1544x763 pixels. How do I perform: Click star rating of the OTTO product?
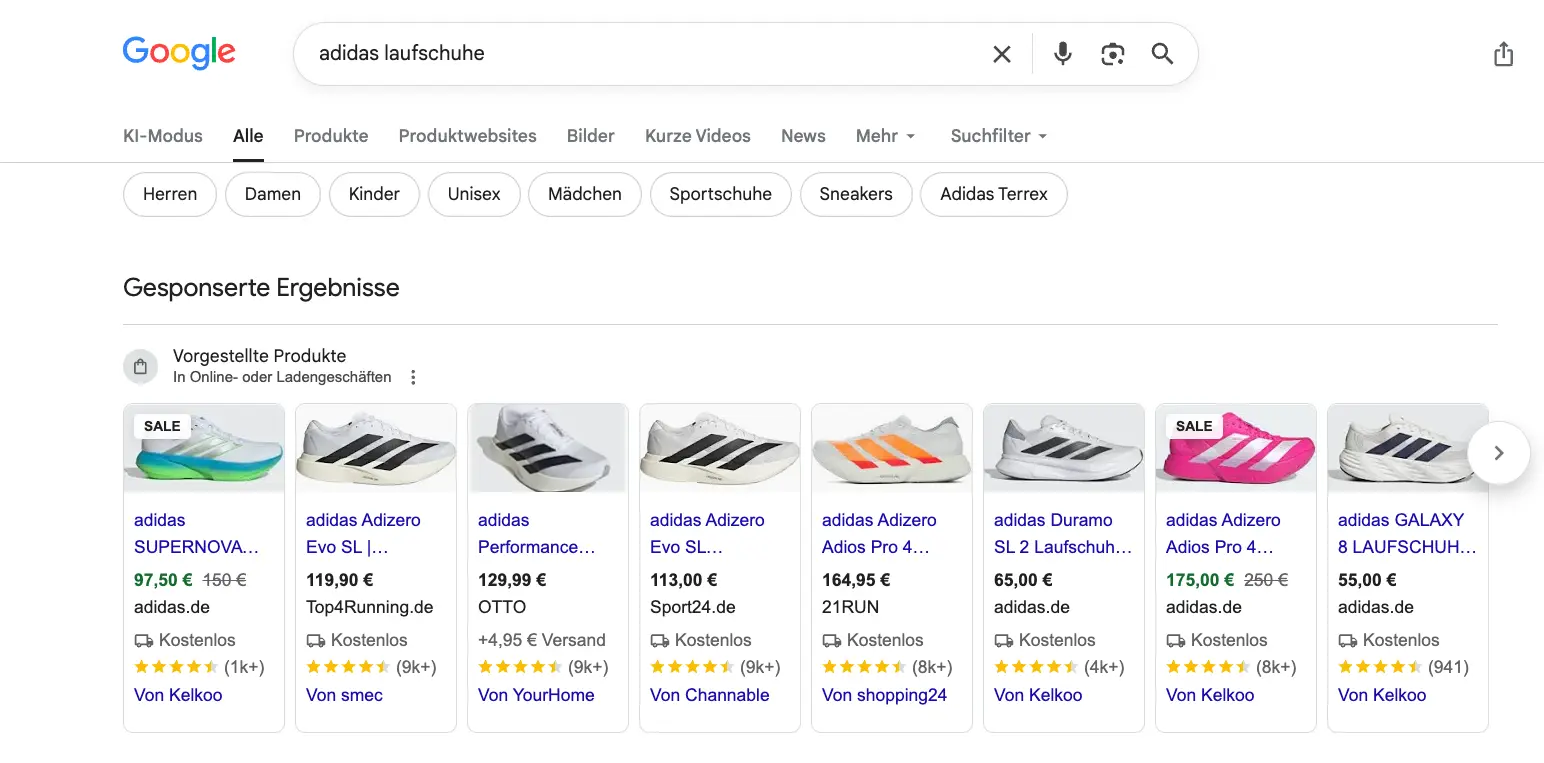tap(520, 667)
